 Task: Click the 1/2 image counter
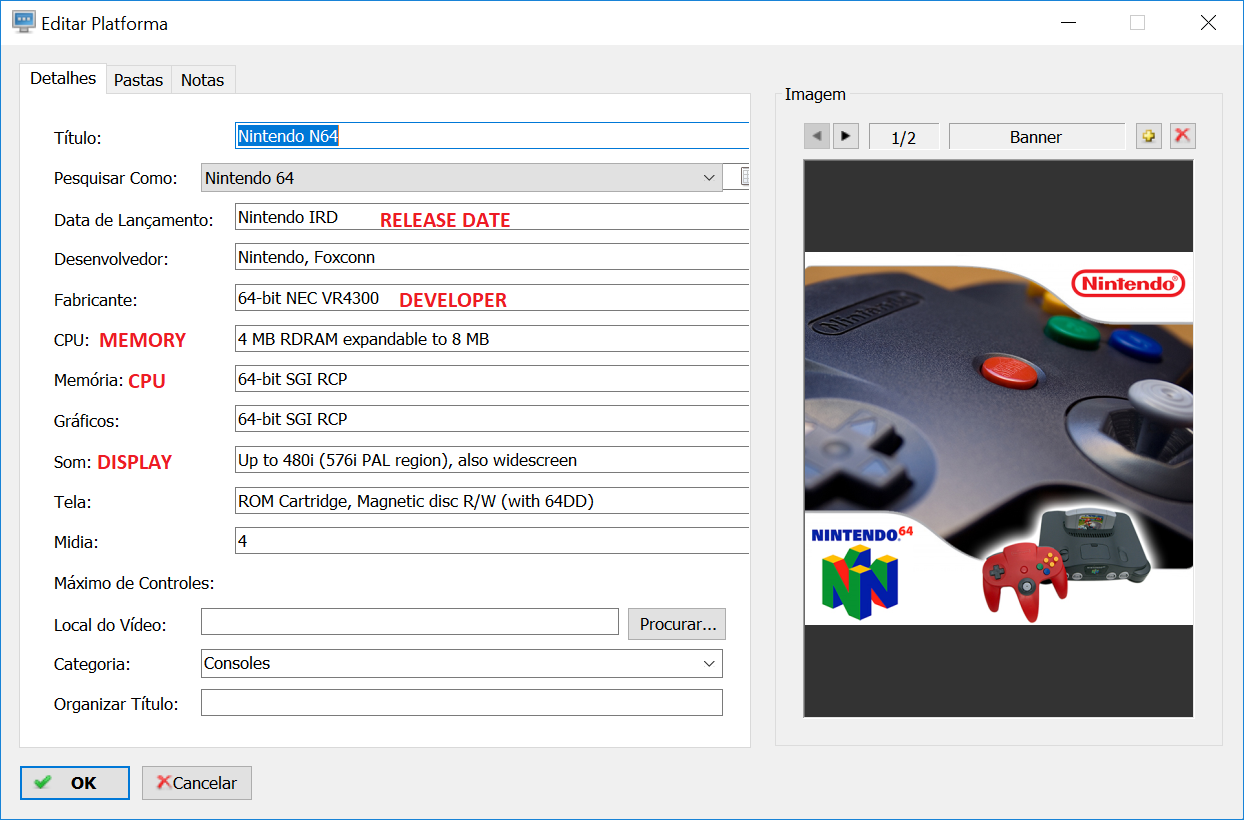(x=904, y=137)
